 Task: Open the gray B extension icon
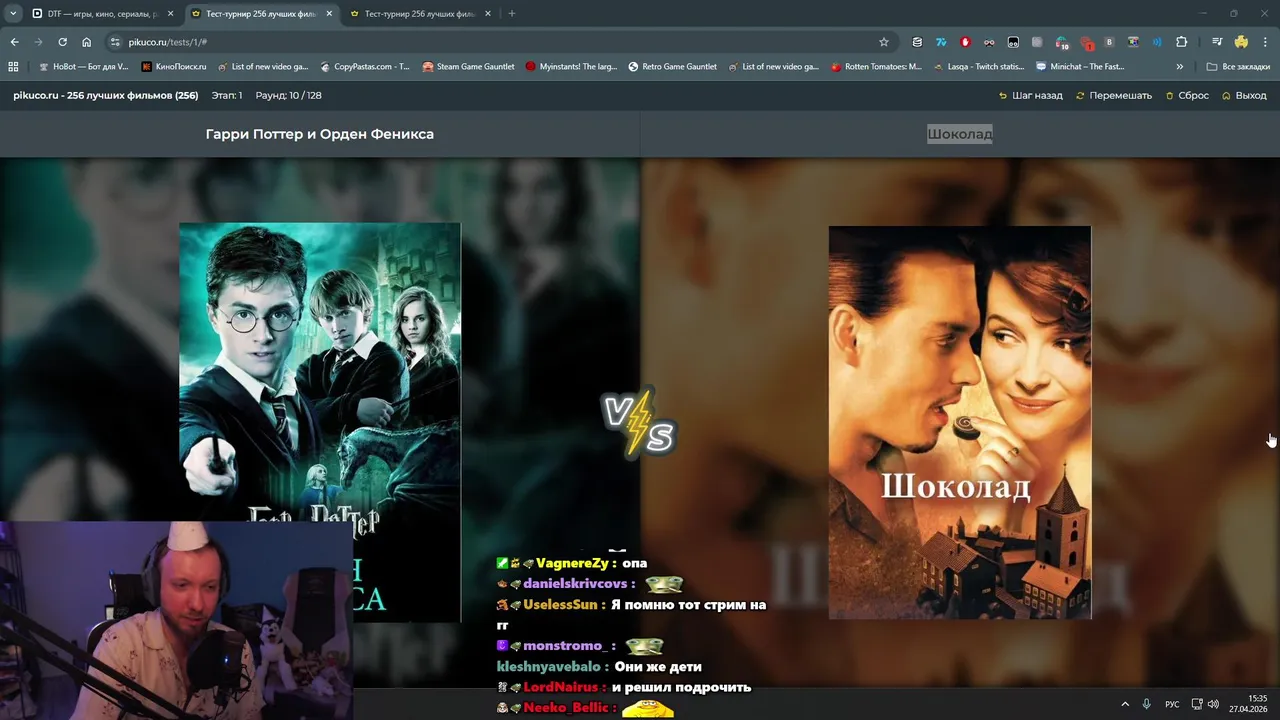[1109, 42]
